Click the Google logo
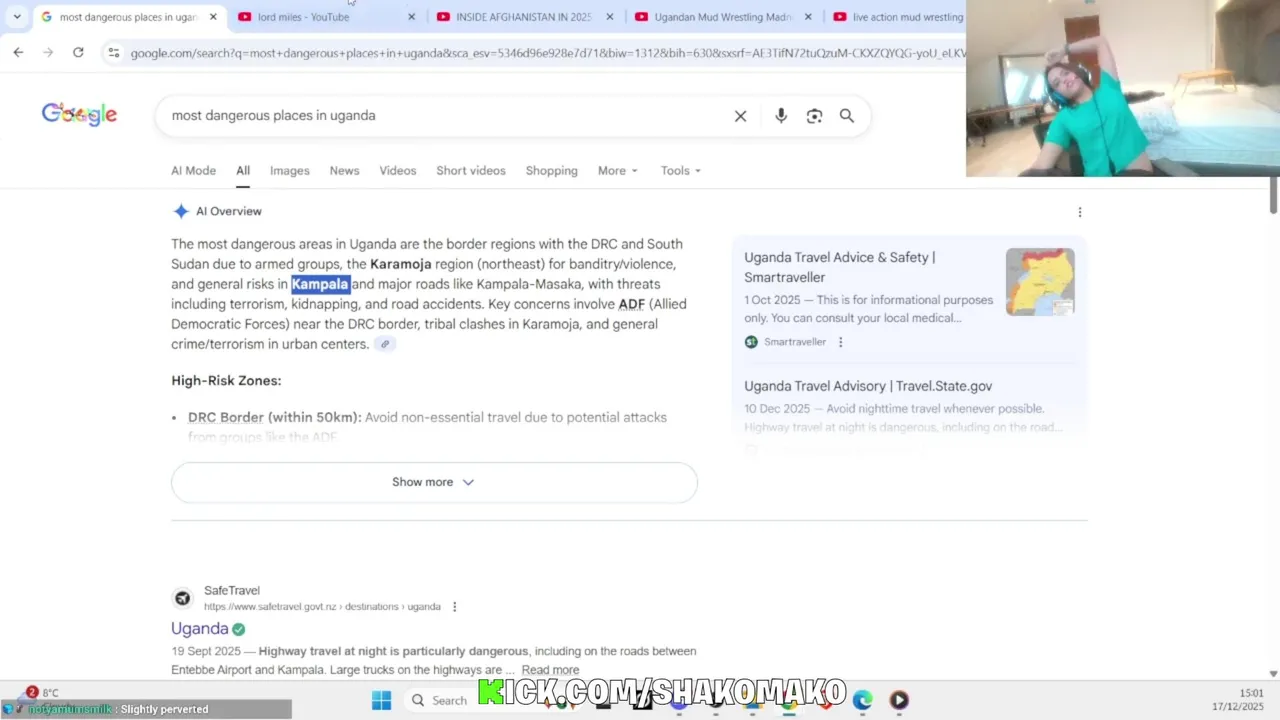1280x720 pixels. click(79, 115)
